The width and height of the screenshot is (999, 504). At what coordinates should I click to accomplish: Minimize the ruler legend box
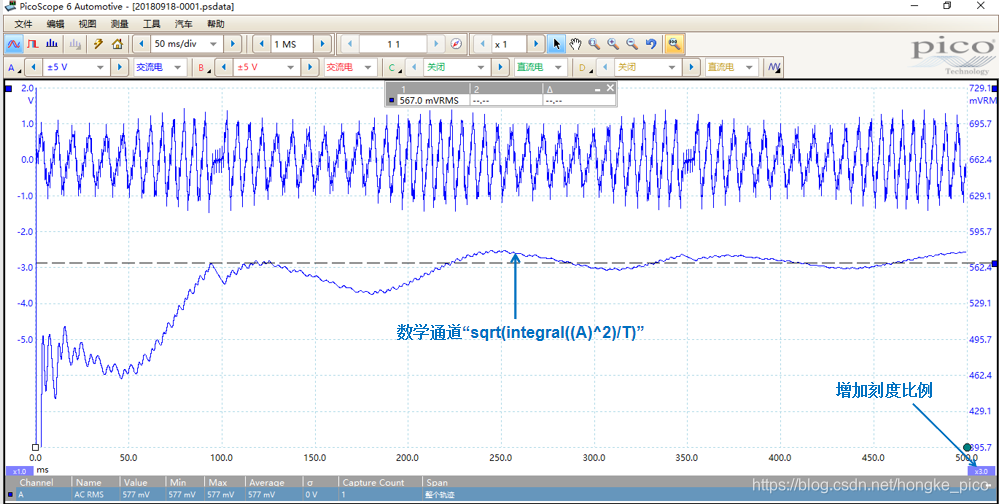[598, 89]
